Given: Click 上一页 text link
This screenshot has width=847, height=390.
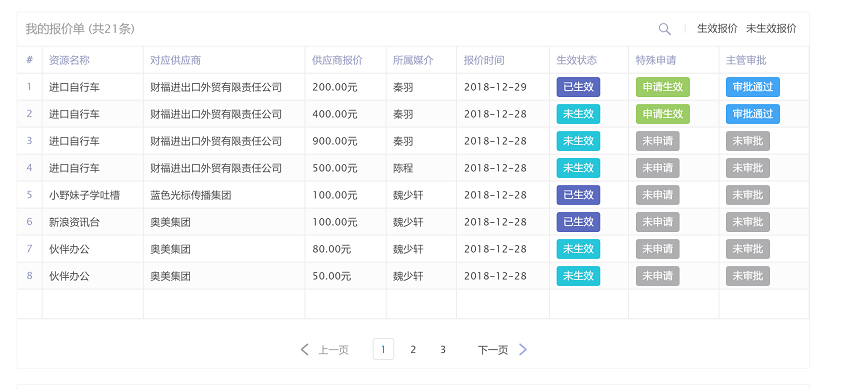Looking at the screenshot, I should point(333,350).
